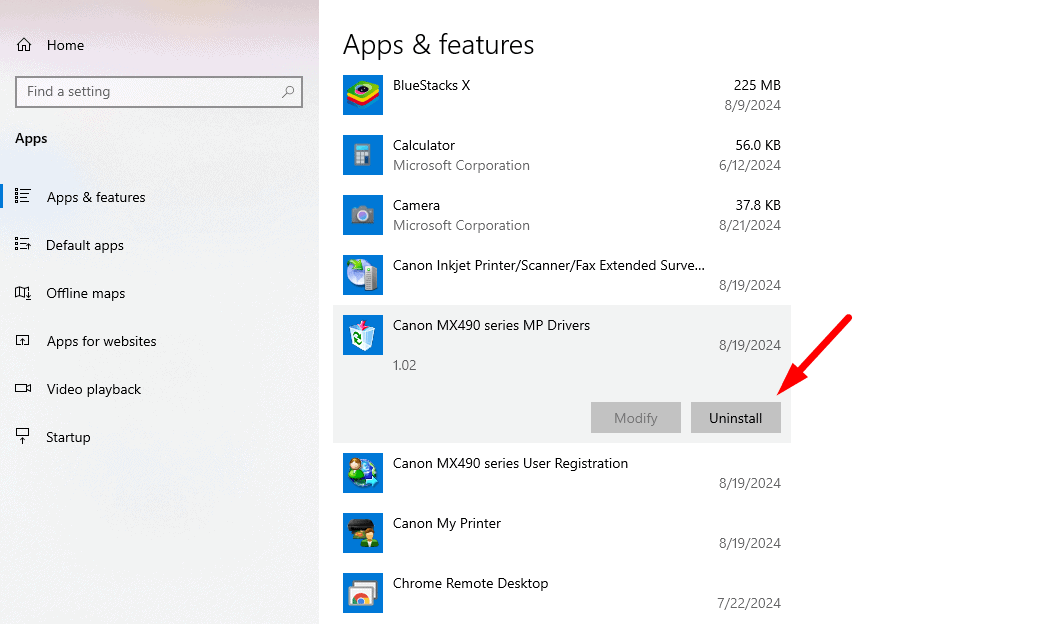Click the Startup sidebar icon
1046x624 pixels.
[23, 436]
